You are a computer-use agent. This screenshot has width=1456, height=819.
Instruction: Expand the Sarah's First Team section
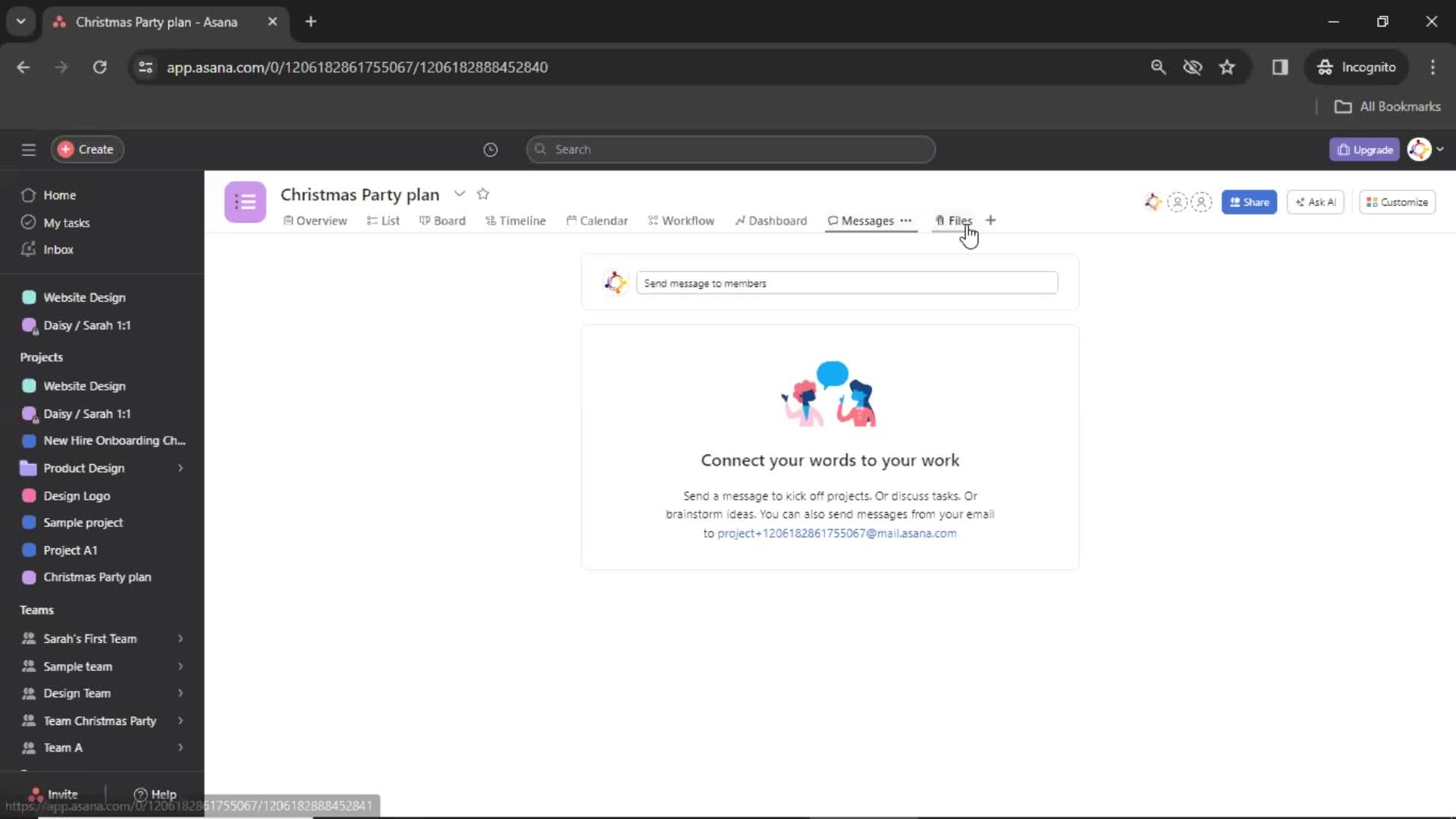pos(180,638)
